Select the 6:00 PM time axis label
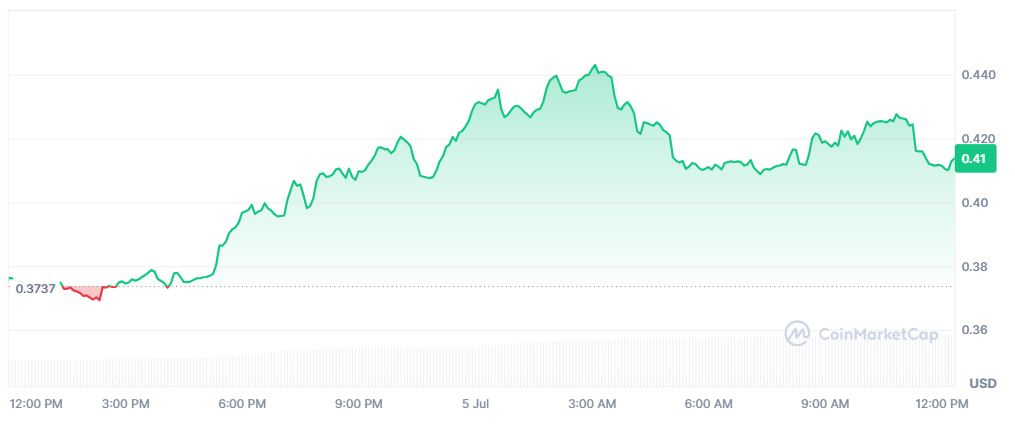The image size is (1015, 437). click(x=243, y=404)
